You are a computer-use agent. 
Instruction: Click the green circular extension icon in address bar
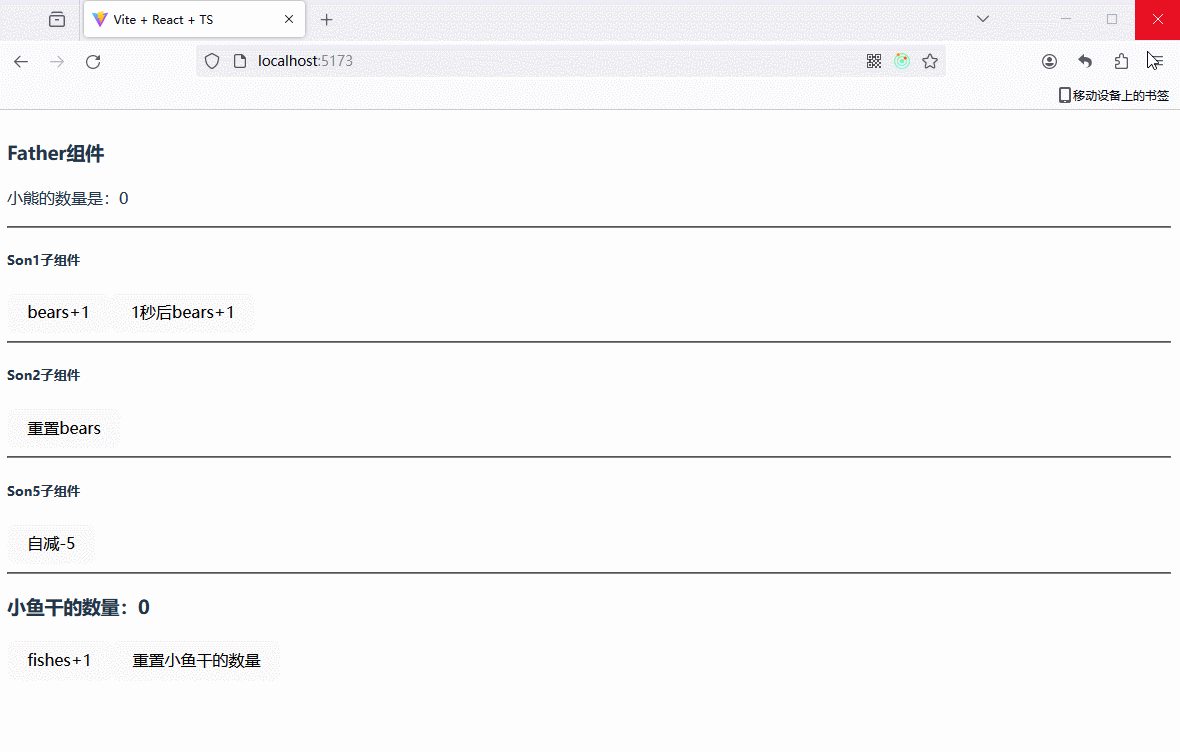click(x=902, y=61)
